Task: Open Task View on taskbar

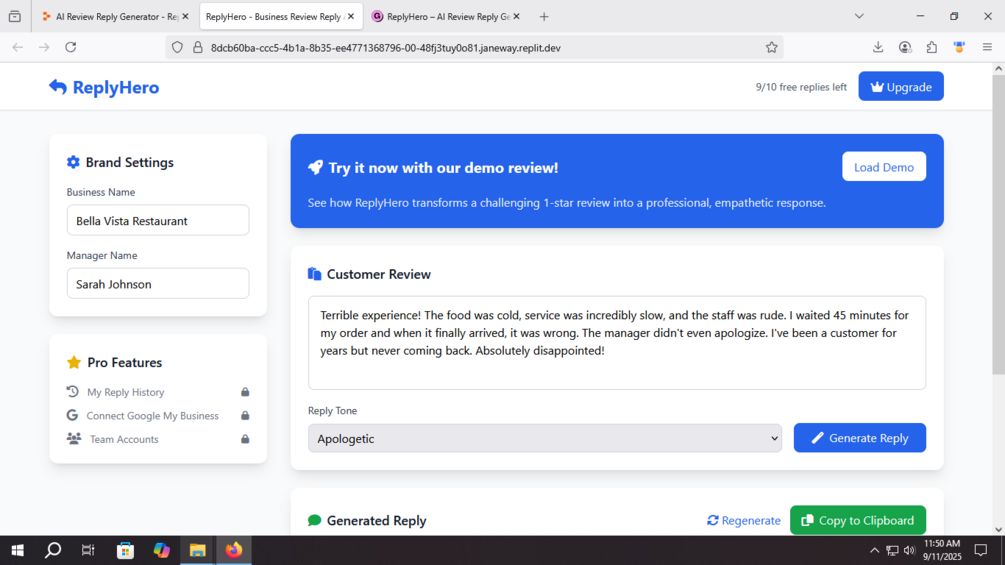Action: click(88, 550)
